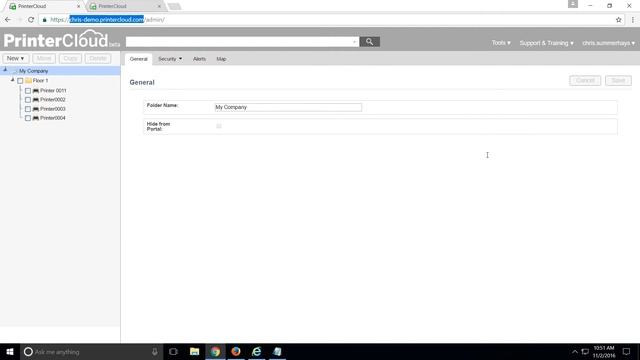This screenshot has width=640, height=360.
Task: Click the Printer0002 printer icon
Action: tap(36, 100)
